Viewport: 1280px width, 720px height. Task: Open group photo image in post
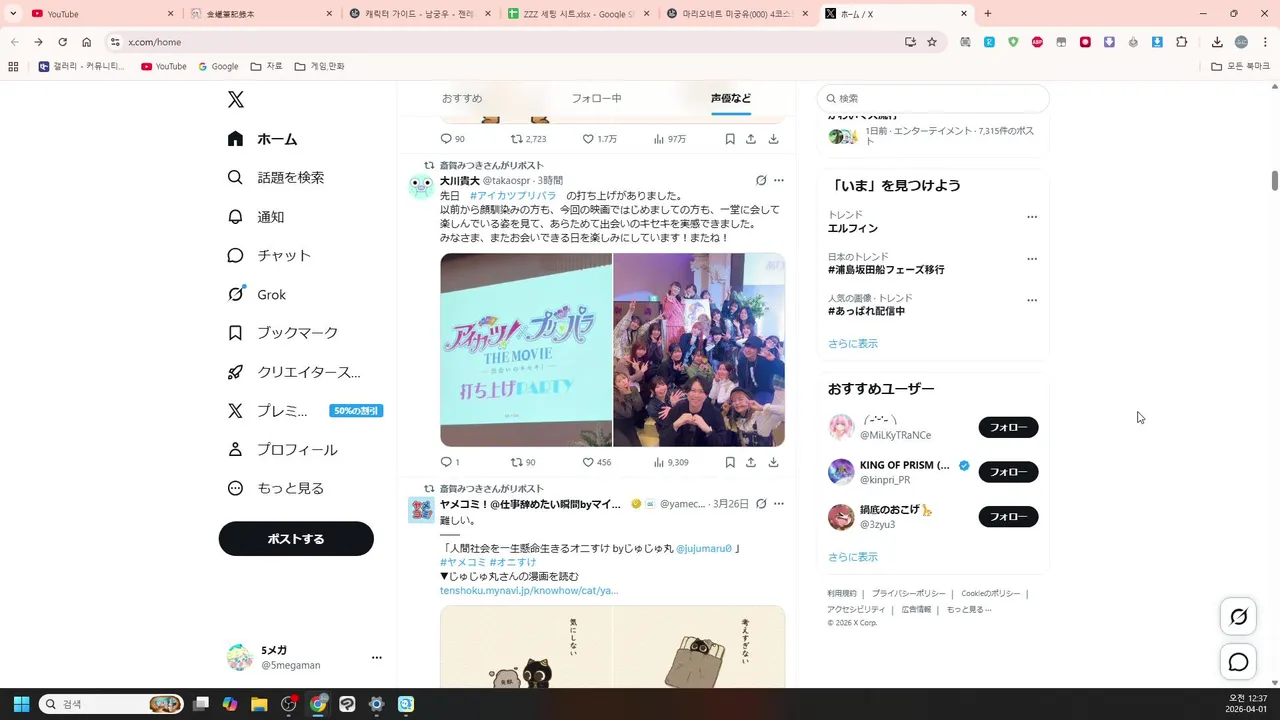699,350
